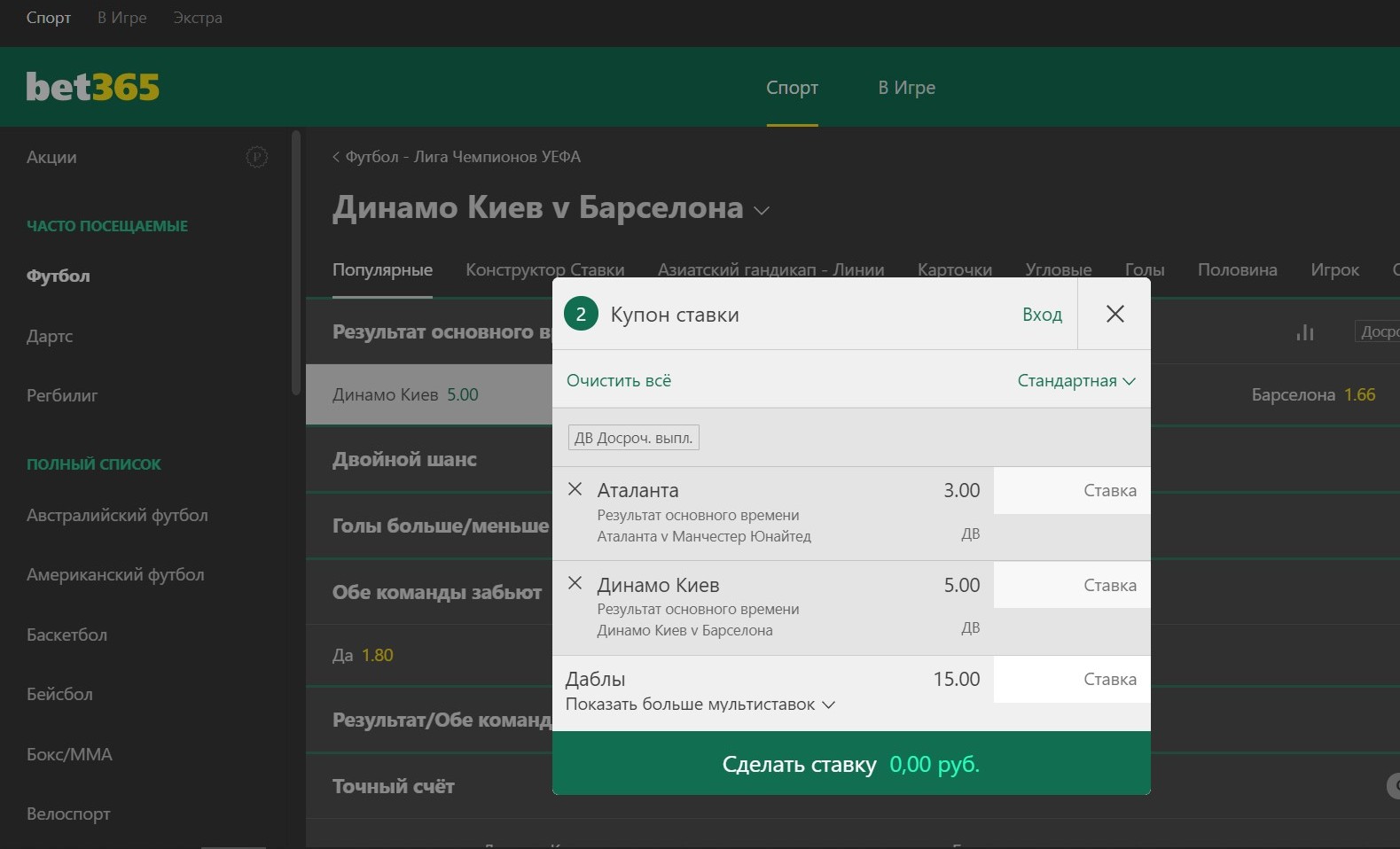Switch to Половина tab
Image resolution: width=1400 pixels, height=849 pixels.
click(1238, 269)
